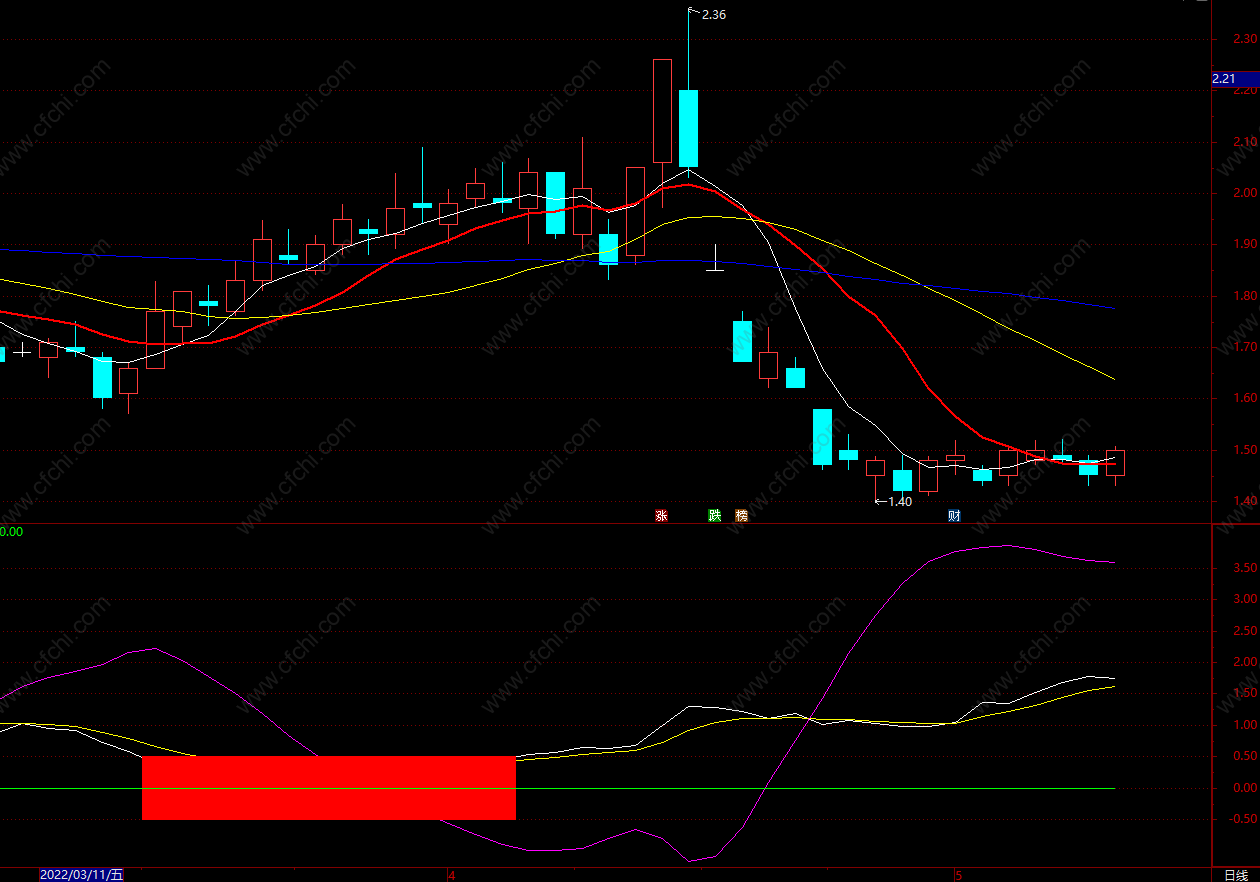Screen dimensions: 1260x882
Task: Click the red filled rectangle in indicator panel
Action: coord(329,788)
